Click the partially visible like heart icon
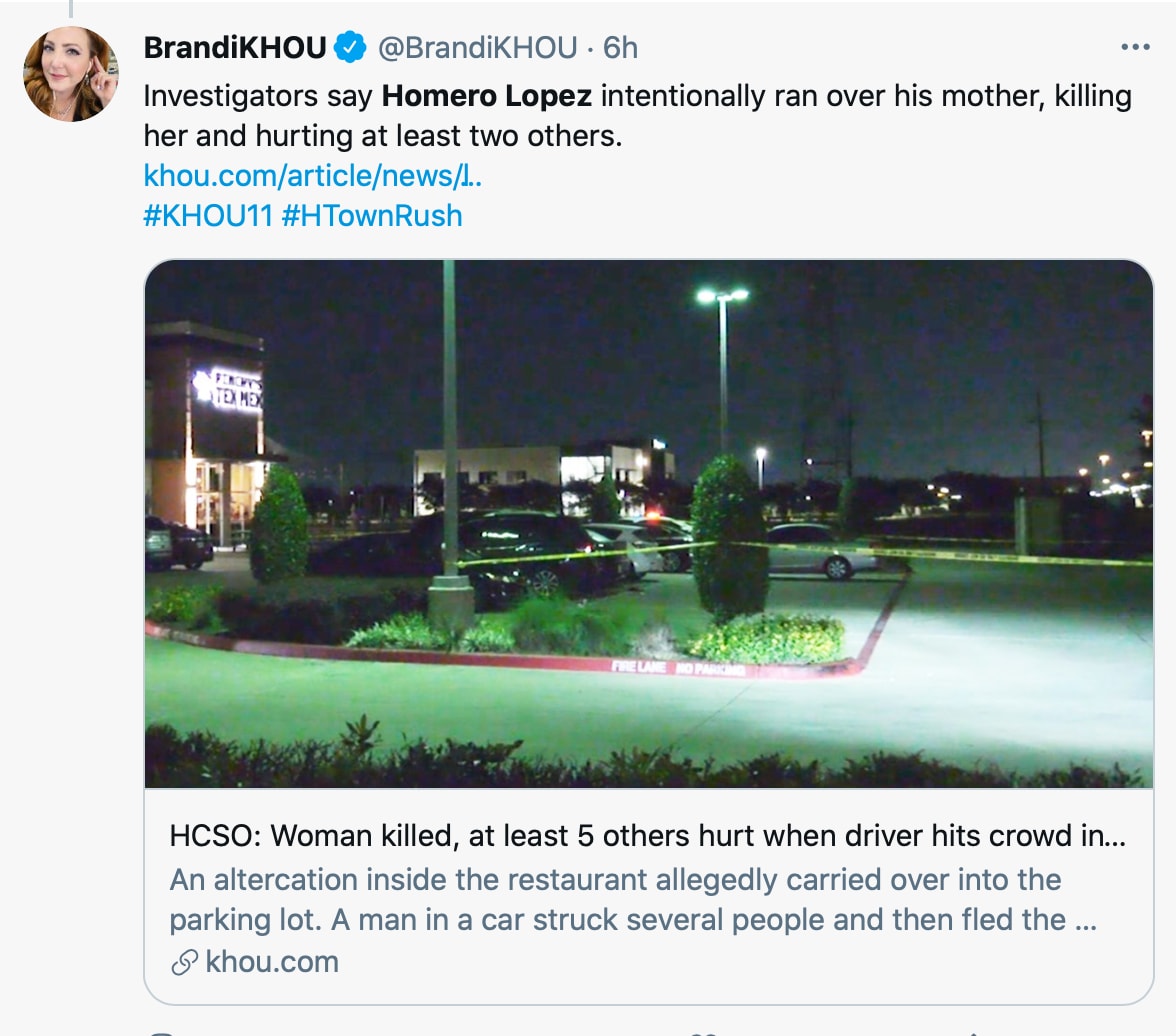1176x1036 pixels. tap(704, 1032)
